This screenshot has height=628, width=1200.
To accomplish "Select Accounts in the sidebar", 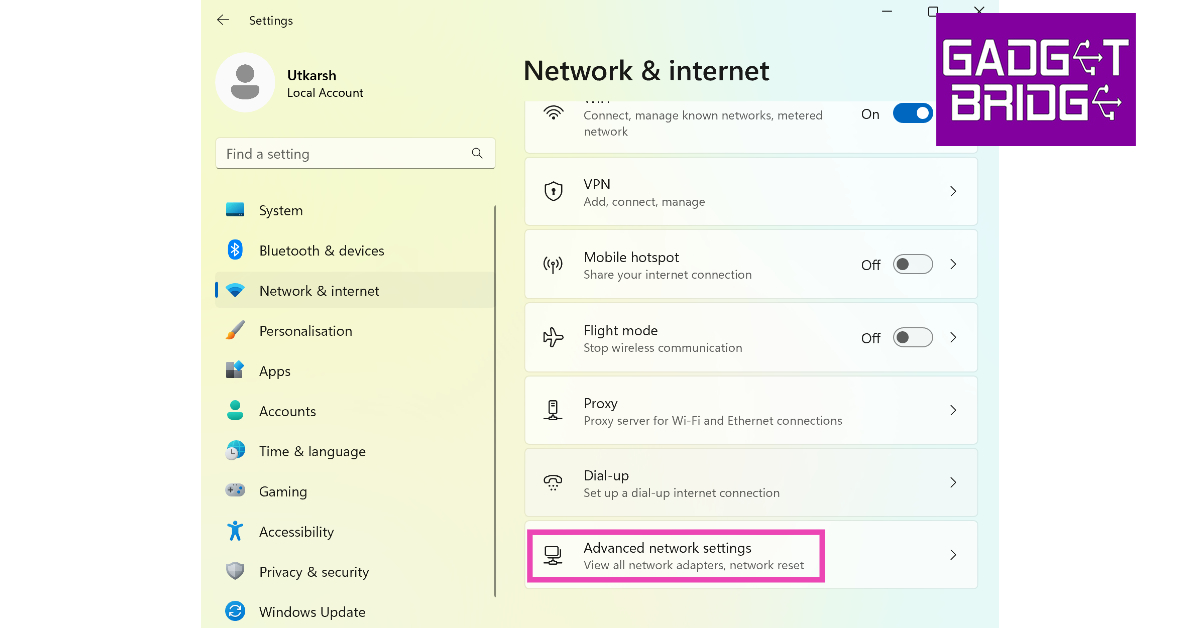I will (287, 411).
